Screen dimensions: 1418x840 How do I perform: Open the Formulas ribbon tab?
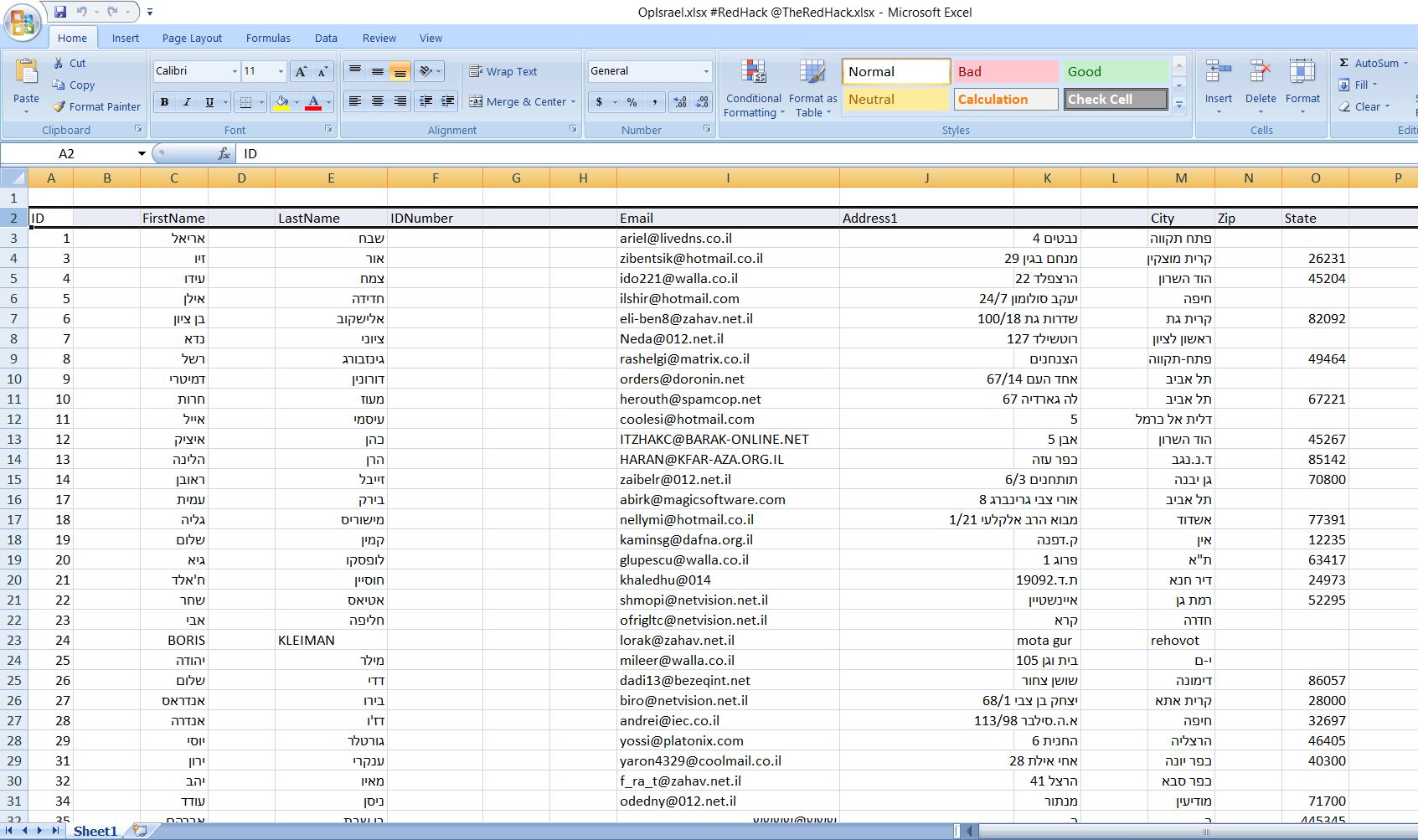pyautogui.click(x=268, y=39)
